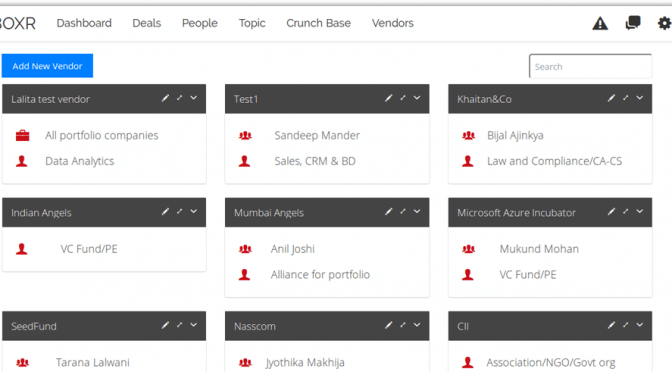672x372 pixels.
Task: Go to the Dashboard menu
Action: point(84,23)
